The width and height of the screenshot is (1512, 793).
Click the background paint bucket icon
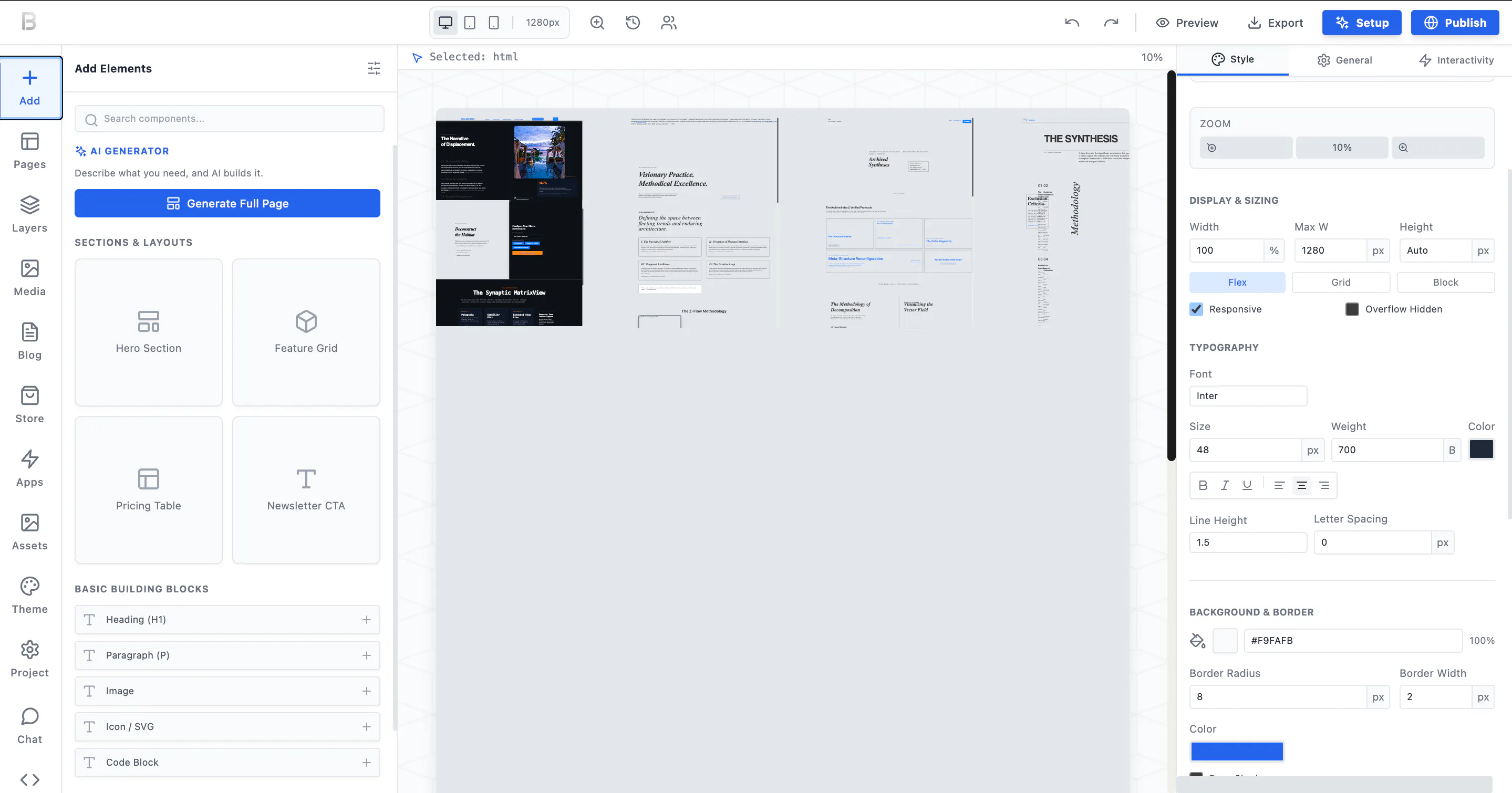click(1197, 641)
